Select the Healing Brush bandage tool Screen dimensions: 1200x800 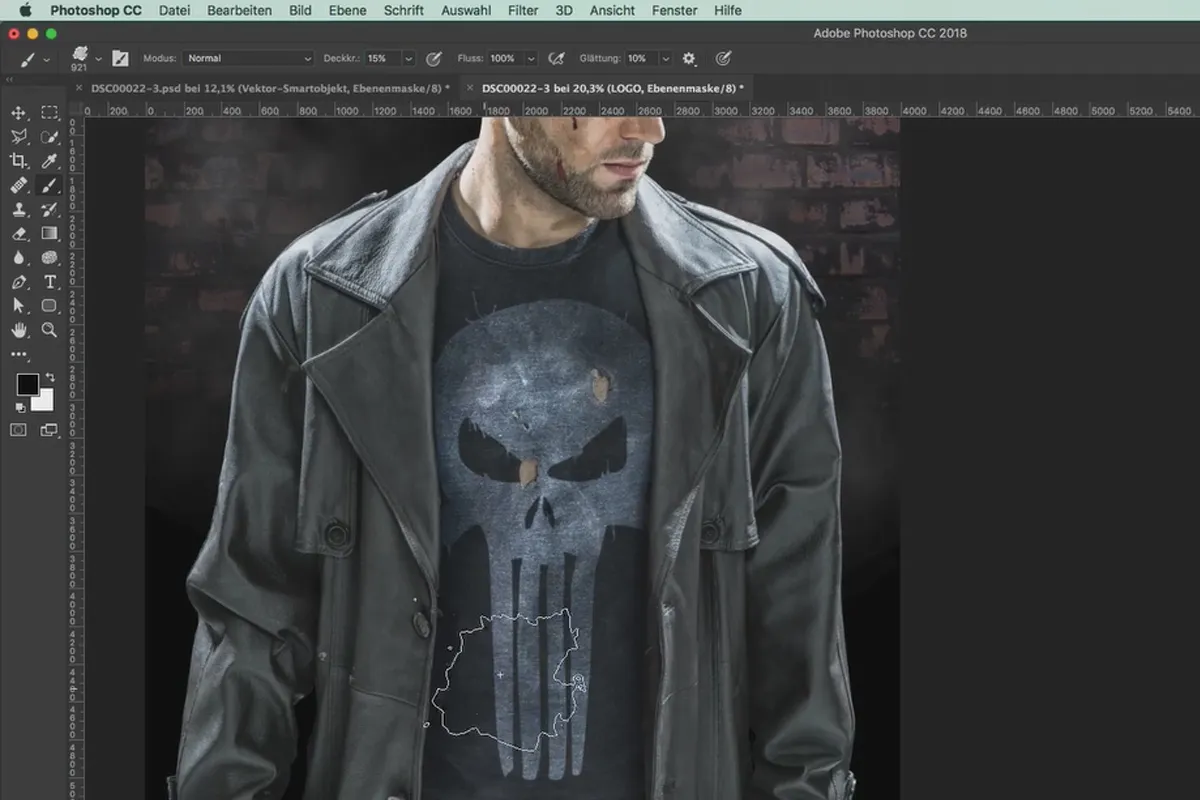18,186
